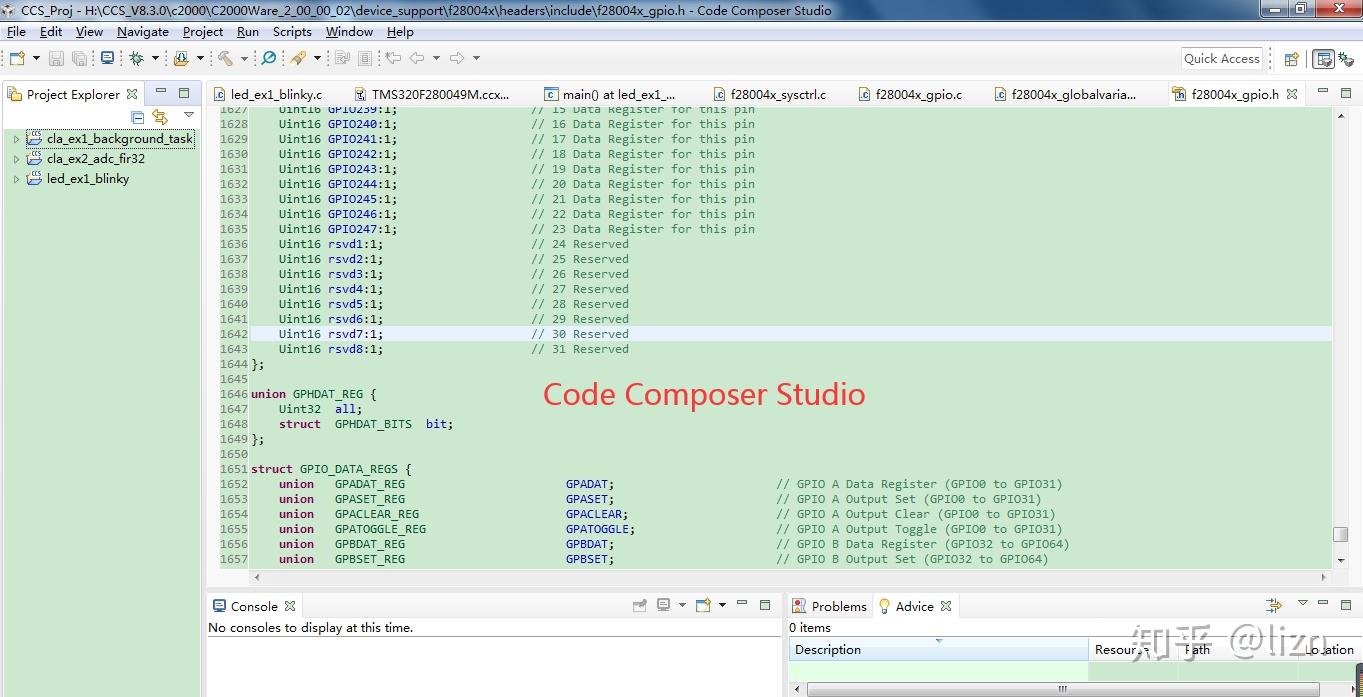Open the Project Explorer view menu
Screen dimensions: 1363x697
pyautogui.click(x=189, y=116)
